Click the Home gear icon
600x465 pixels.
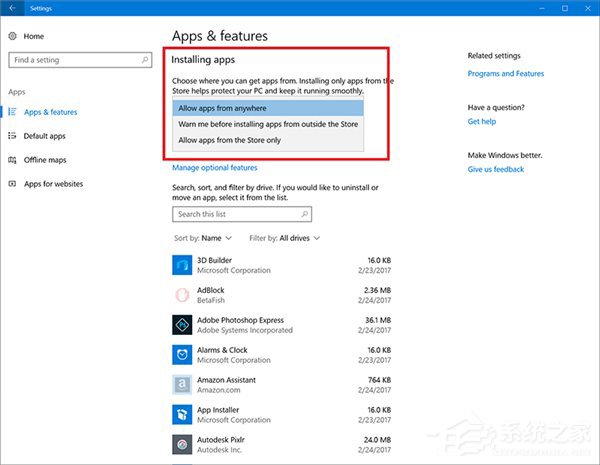12,36
